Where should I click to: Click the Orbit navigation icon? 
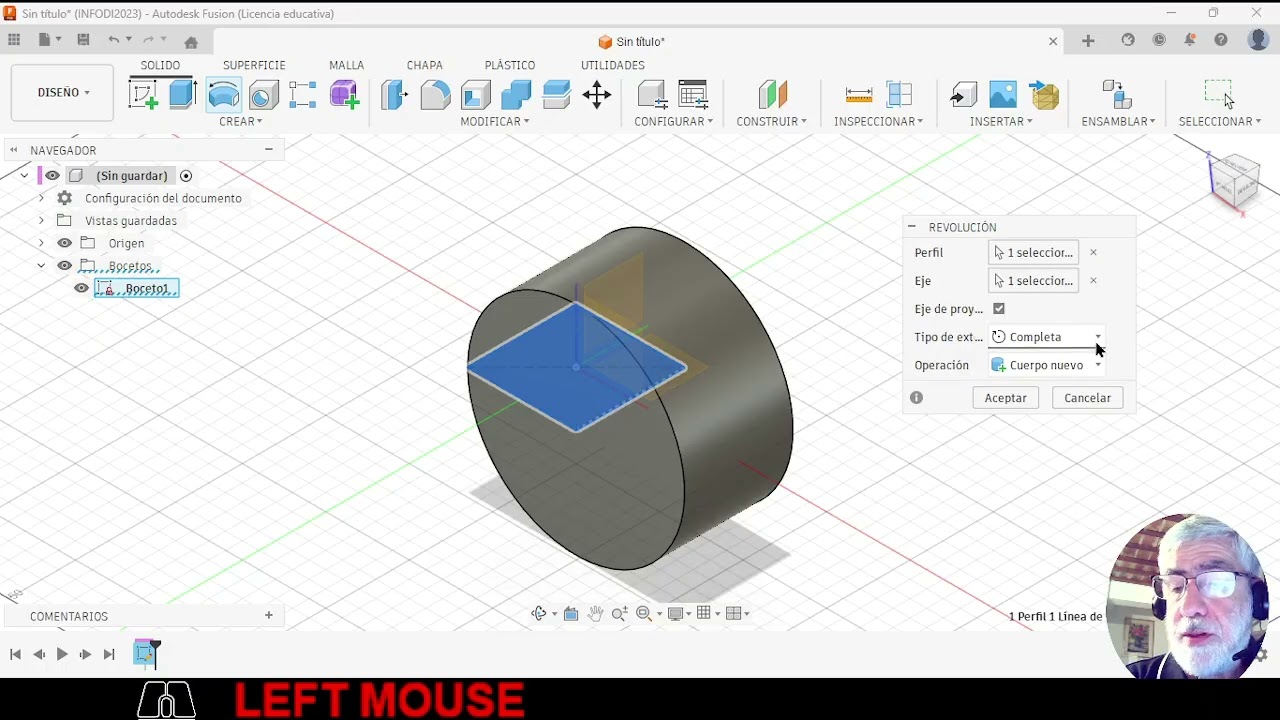click(539, 614)
